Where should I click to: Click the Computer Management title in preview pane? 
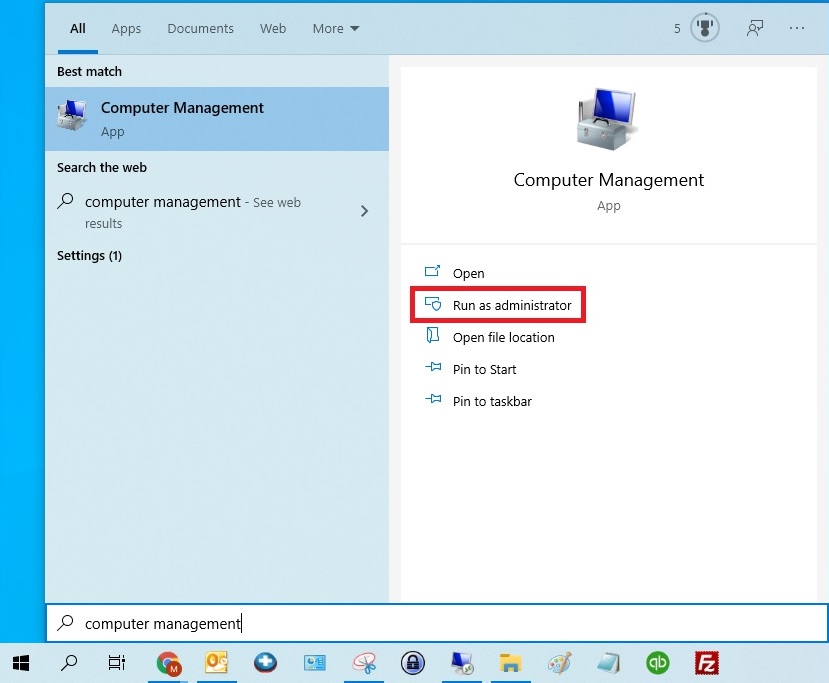tap(609, 180)
